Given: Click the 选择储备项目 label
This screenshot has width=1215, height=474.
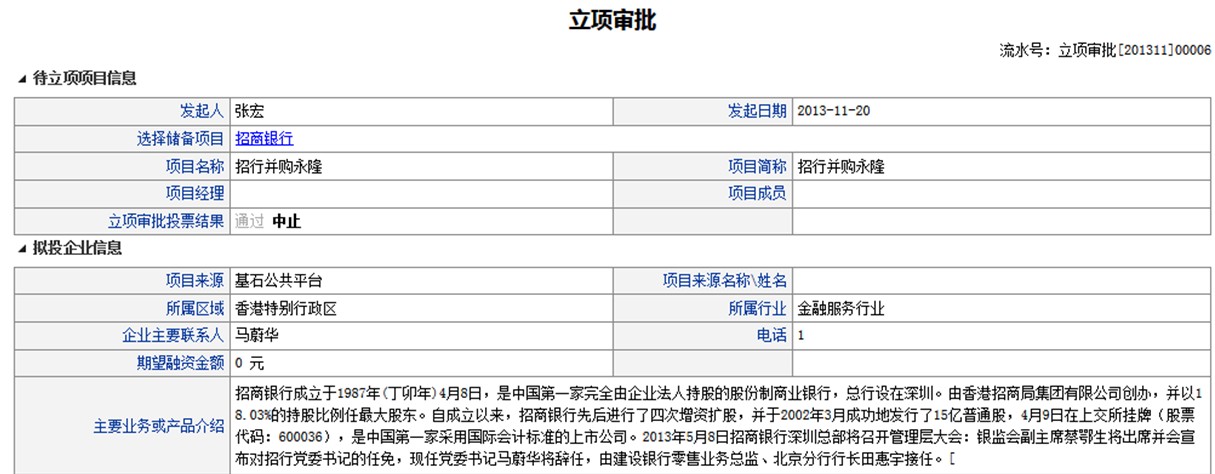Looking at the screenshot, I should coord(180,139).
